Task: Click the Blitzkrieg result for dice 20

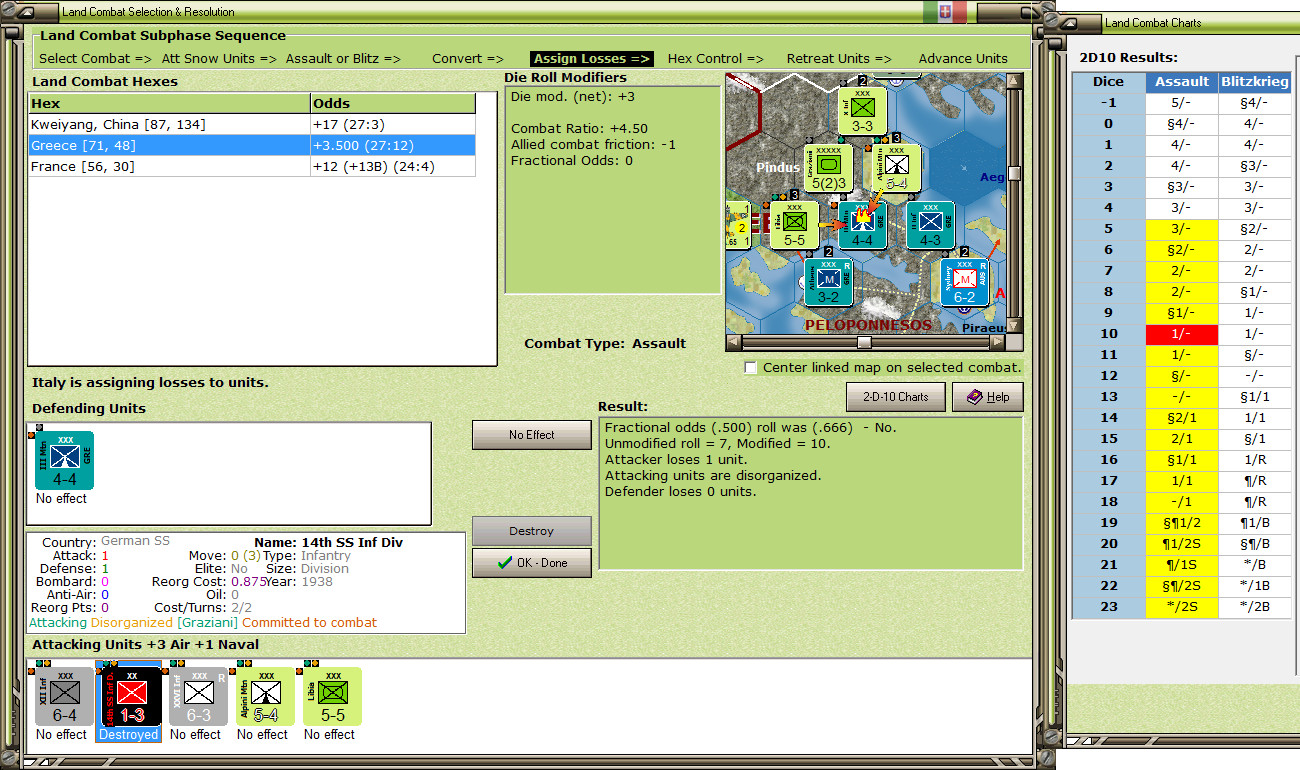Action: point(1254,544)
